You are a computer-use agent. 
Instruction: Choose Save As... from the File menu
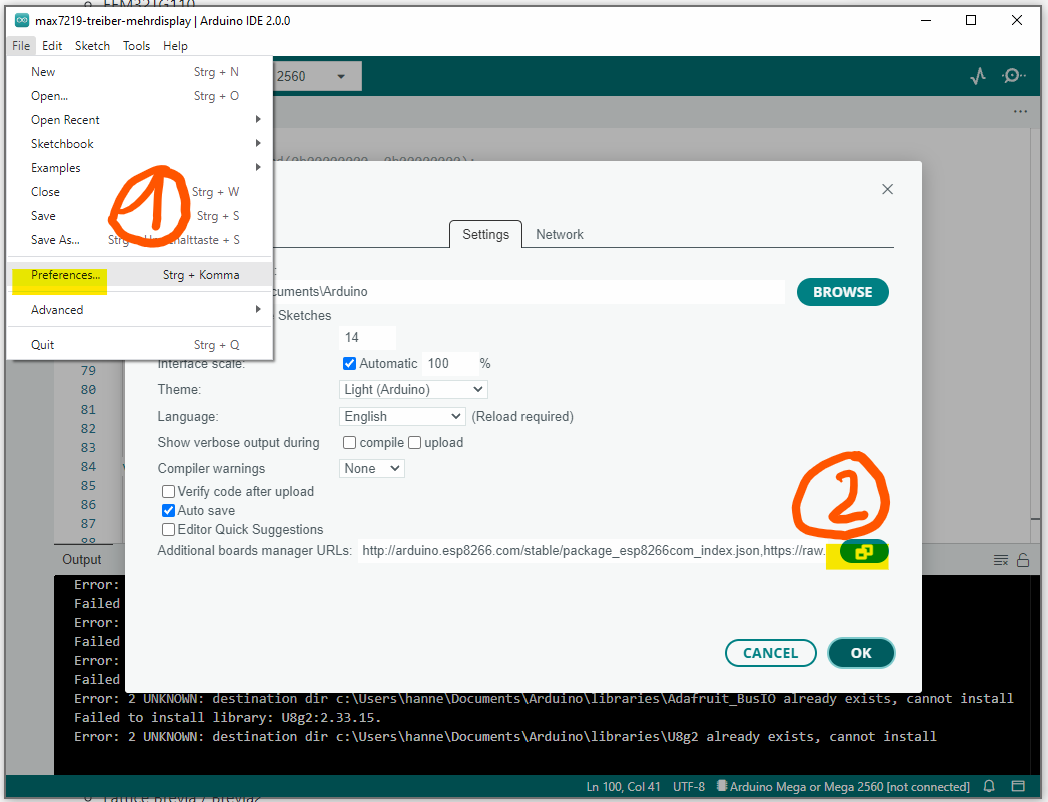tap(140, 240)
